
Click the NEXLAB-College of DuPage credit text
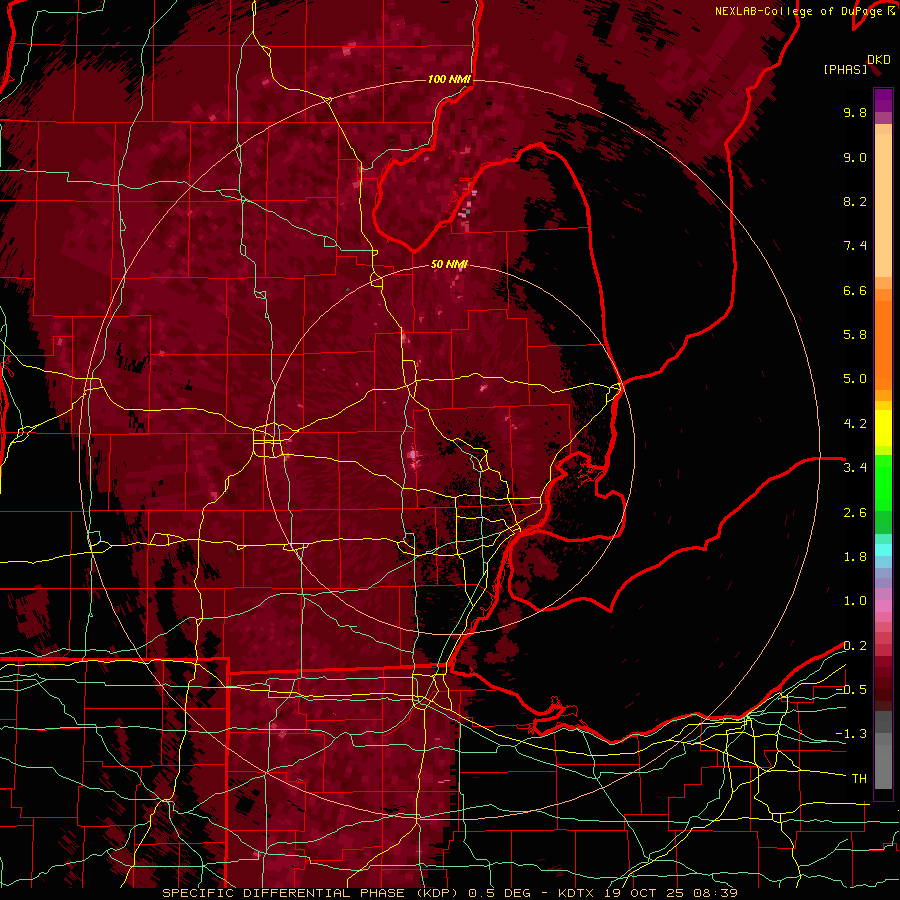point(800,11)
